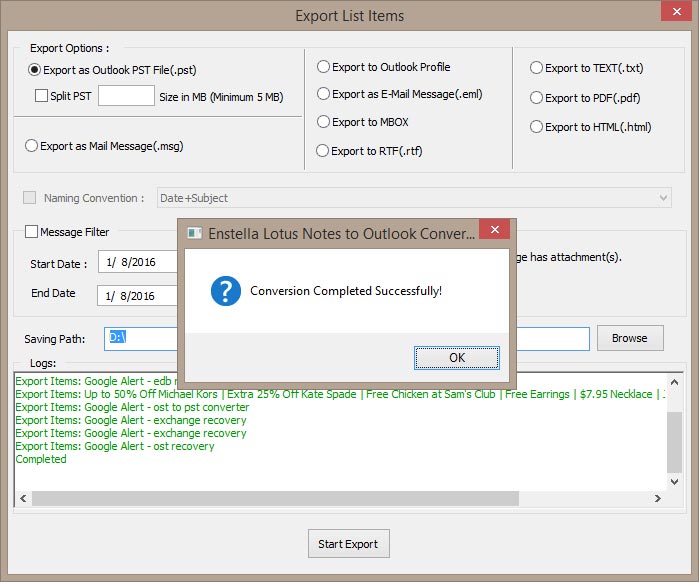Select Export as Mail Message (.msg)
This screenshot has height=582, width=699.
tap(32, 146)
